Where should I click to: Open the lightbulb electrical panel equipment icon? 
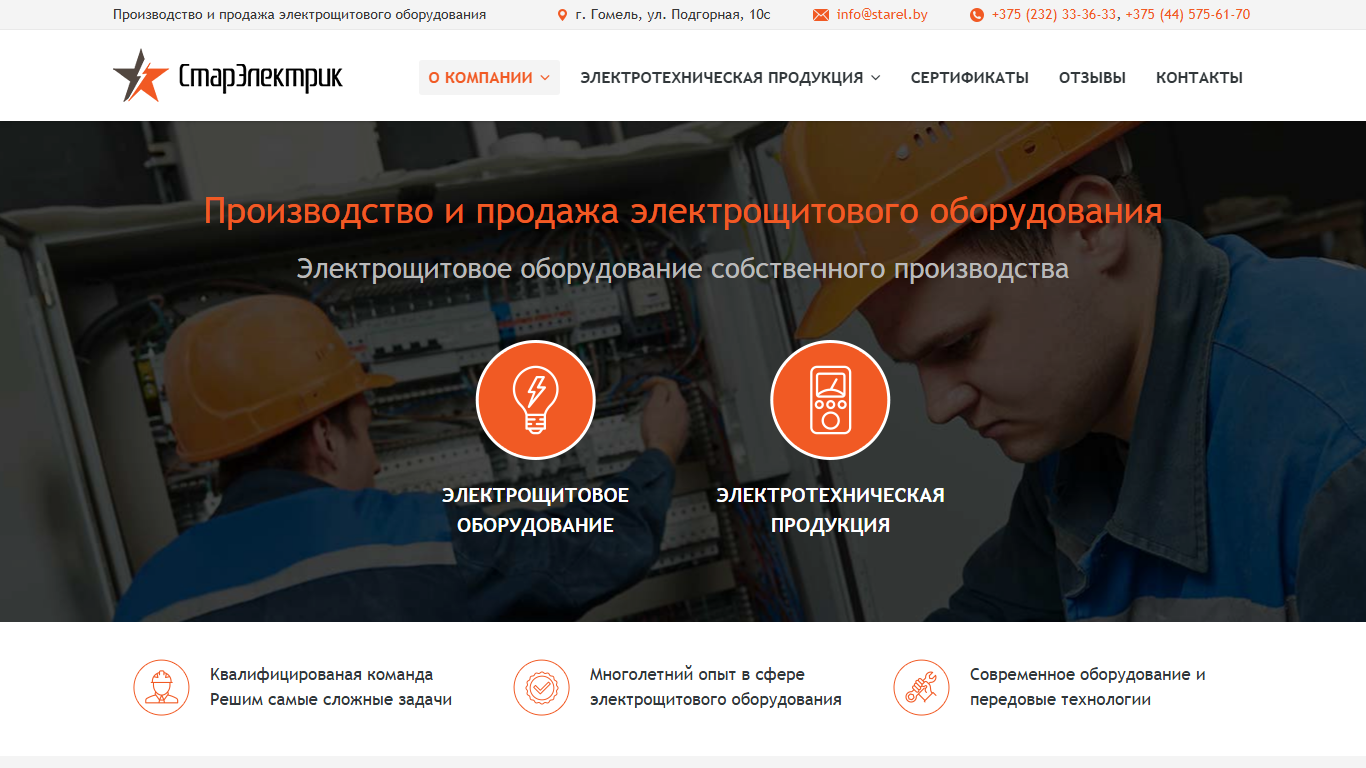(x=535, y=399)
